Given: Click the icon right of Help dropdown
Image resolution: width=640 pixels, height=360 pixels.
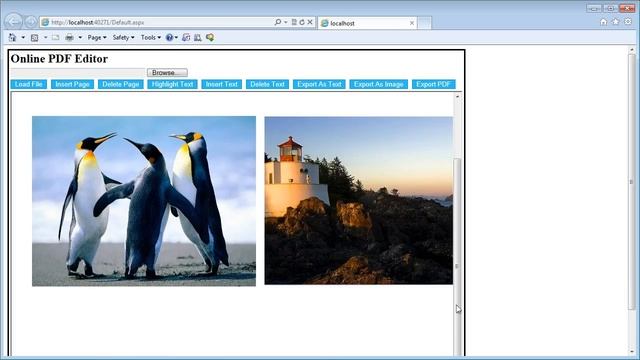Looking at the screenshot, I should click(x=186, y=38).
